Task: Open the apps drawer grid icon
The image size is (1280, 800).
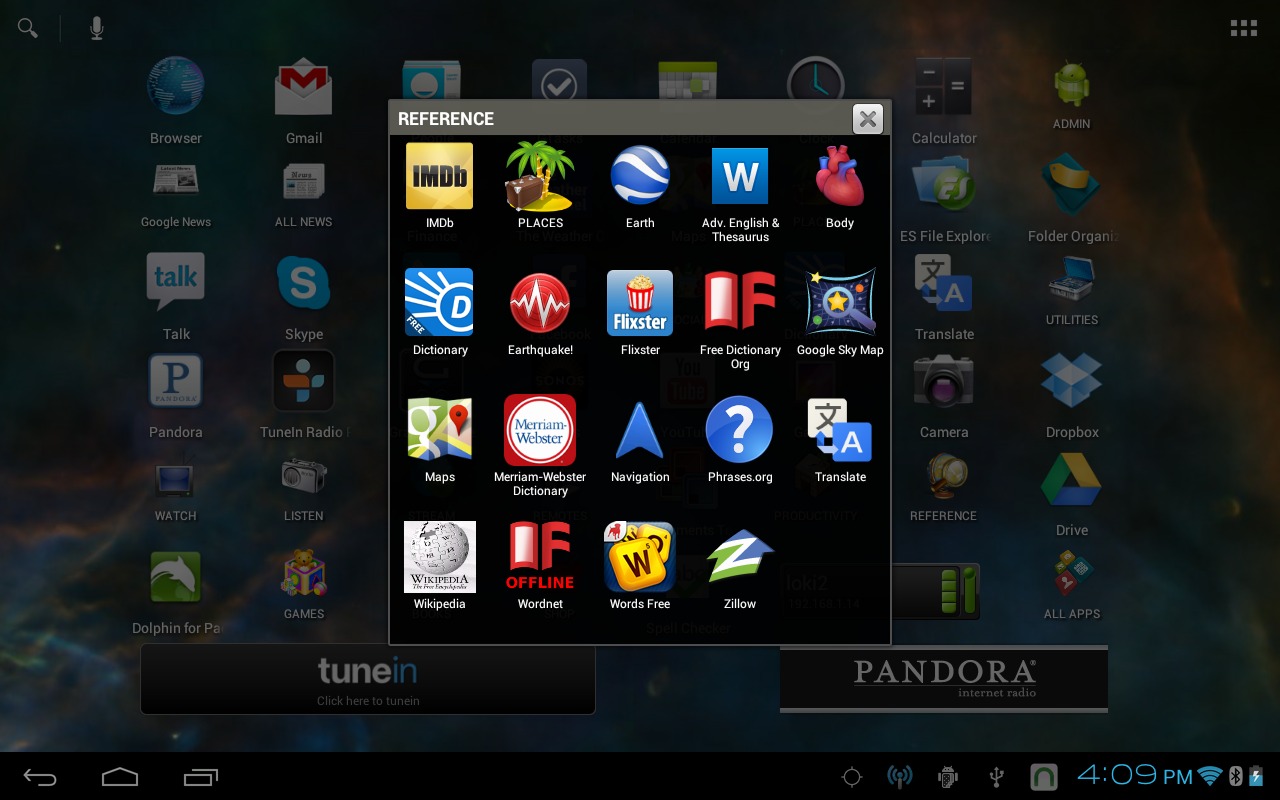Action: coord(1244,28)
